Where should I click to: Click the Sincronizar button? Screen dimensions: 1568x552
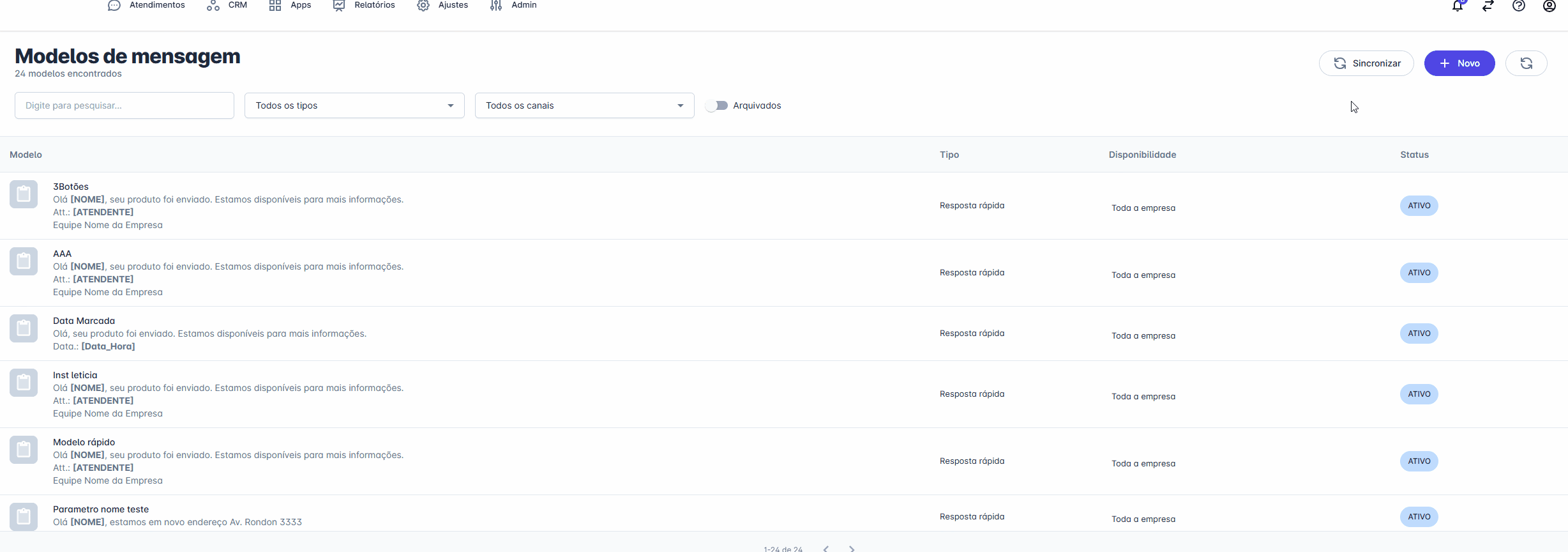(x=1366, y=63)
